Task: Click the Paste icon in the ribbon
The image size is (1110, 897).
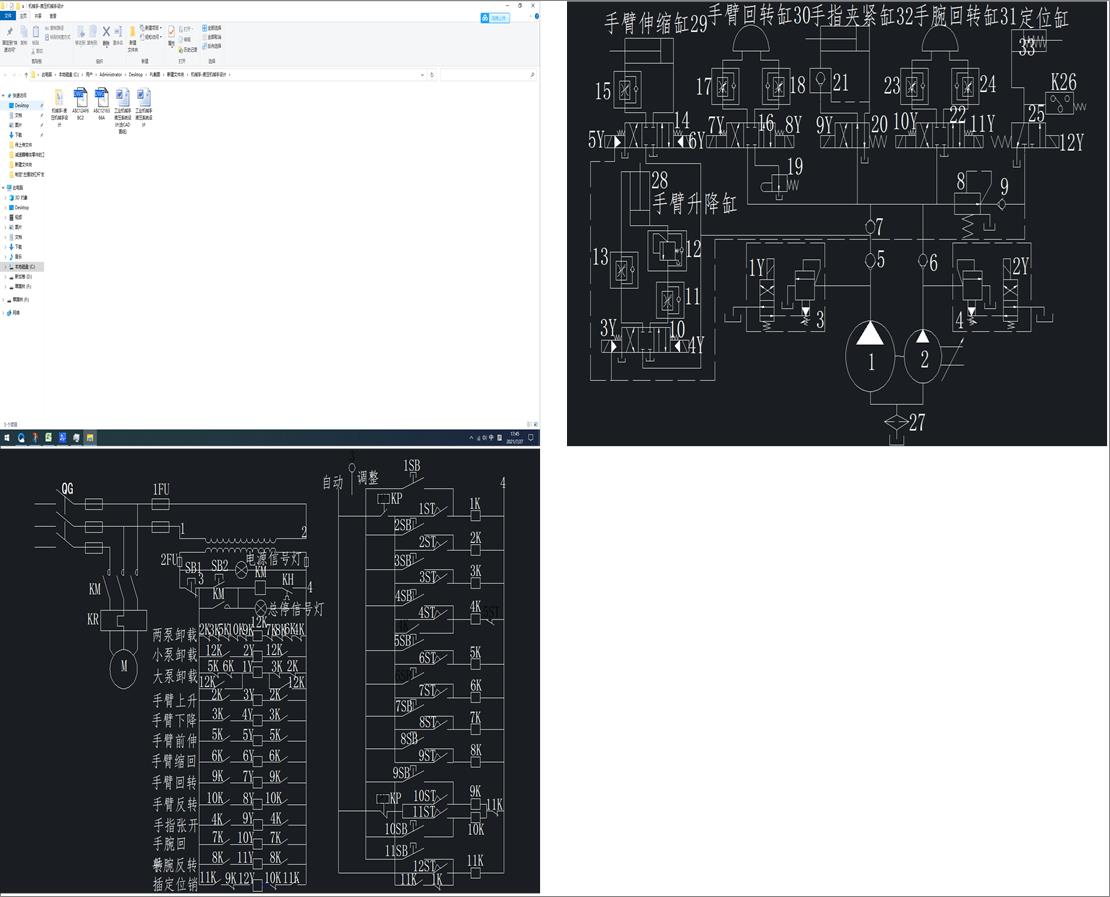Action: click(35, 32)
